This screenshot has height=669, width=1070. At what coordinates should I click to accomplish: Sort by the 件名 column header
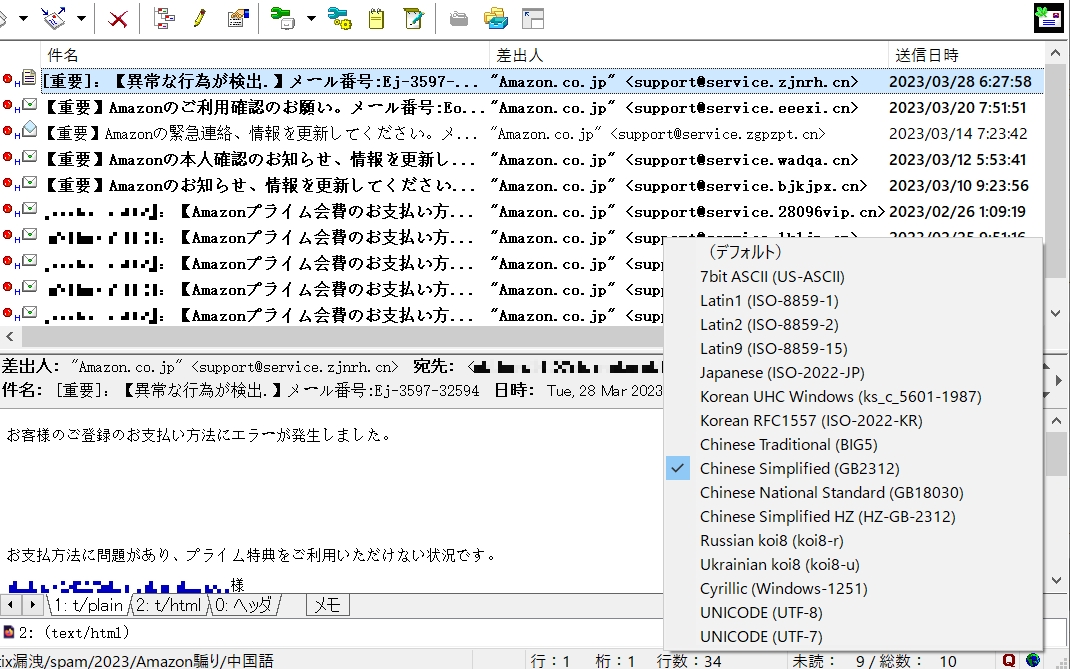coord(265,55)
